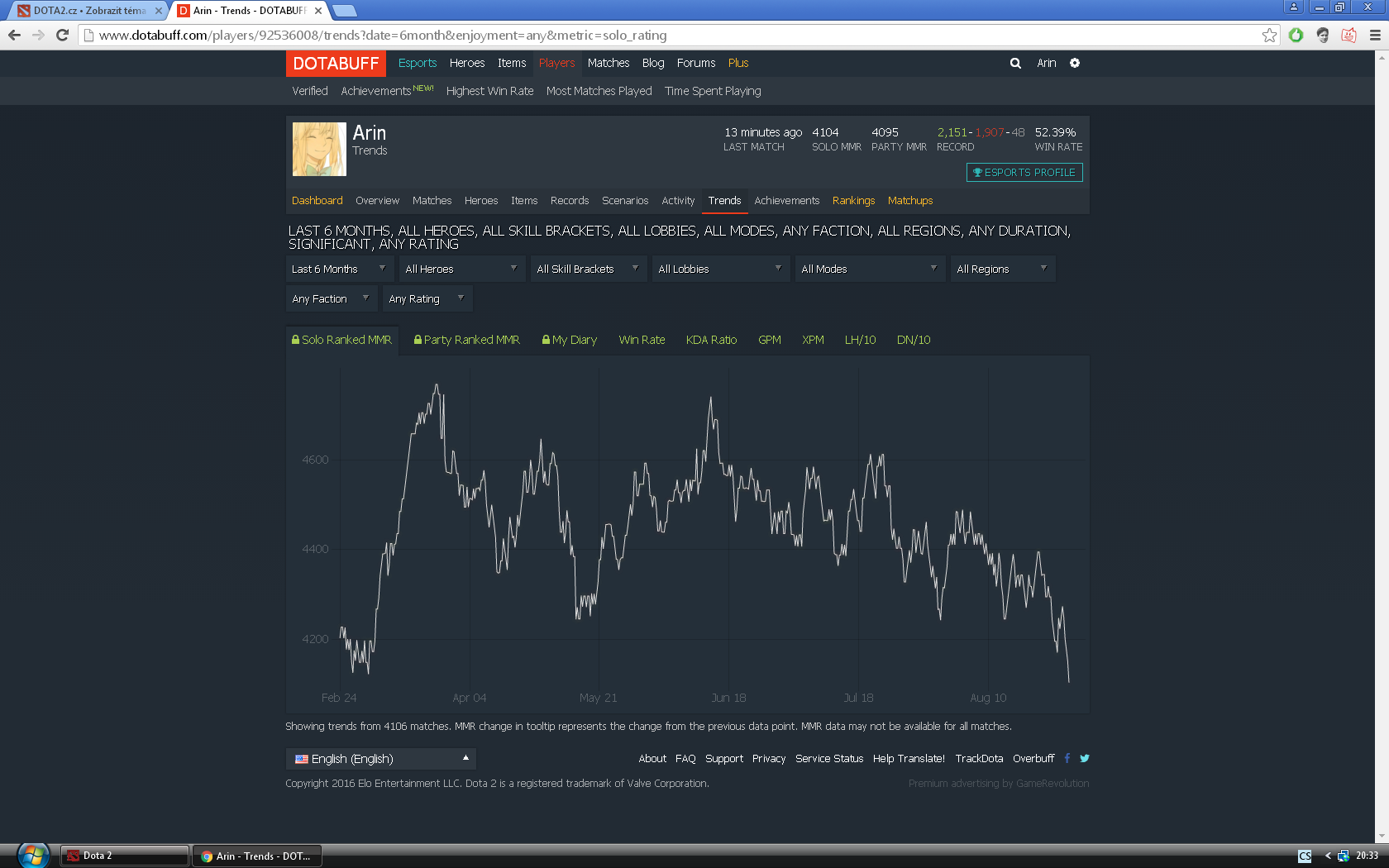This screenshot has width=1389, height=868.
Task: Open the English language selector
Action: [x=380, y=759]
